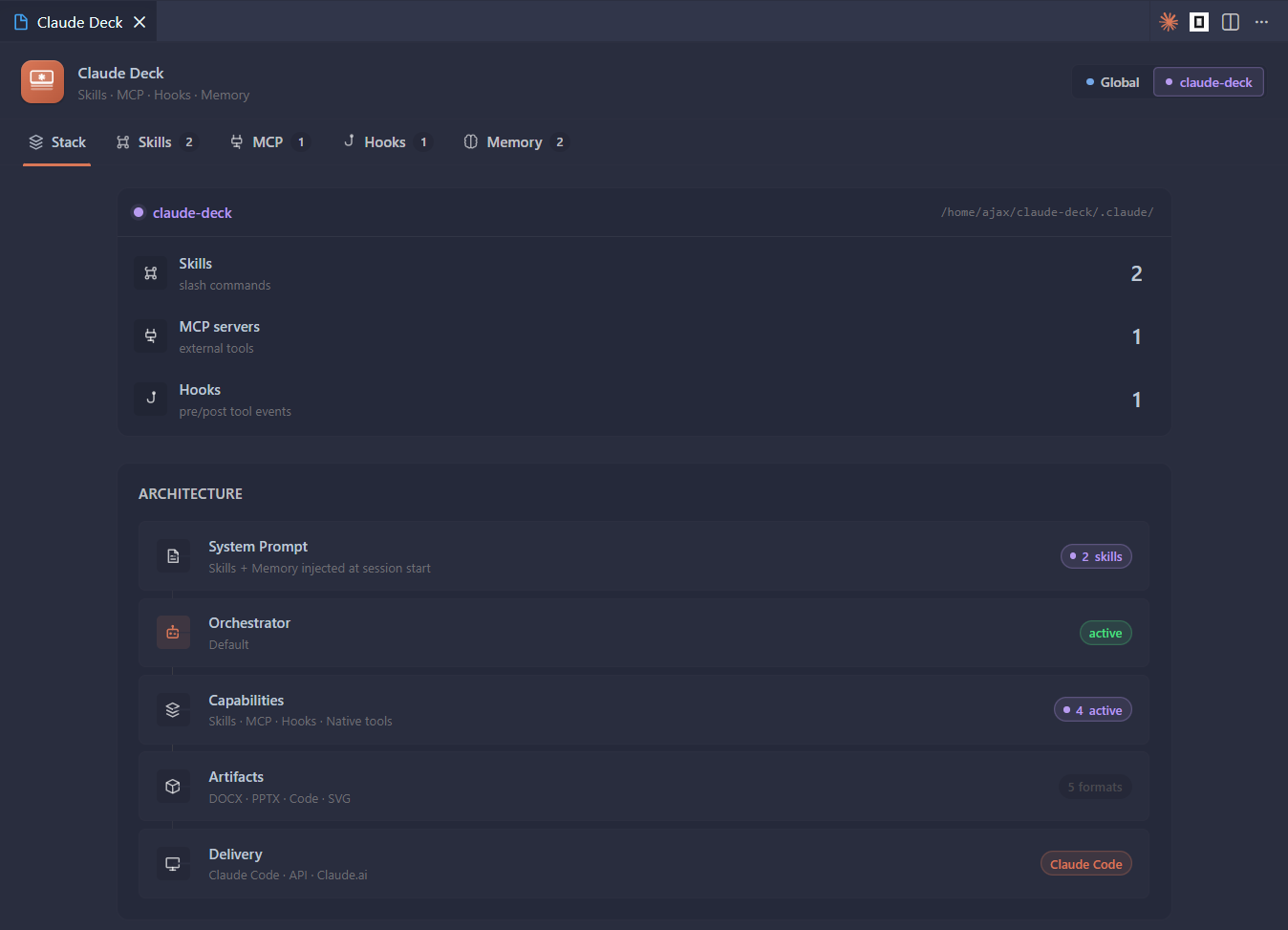Select the Artifacts card

coord(644,787)
